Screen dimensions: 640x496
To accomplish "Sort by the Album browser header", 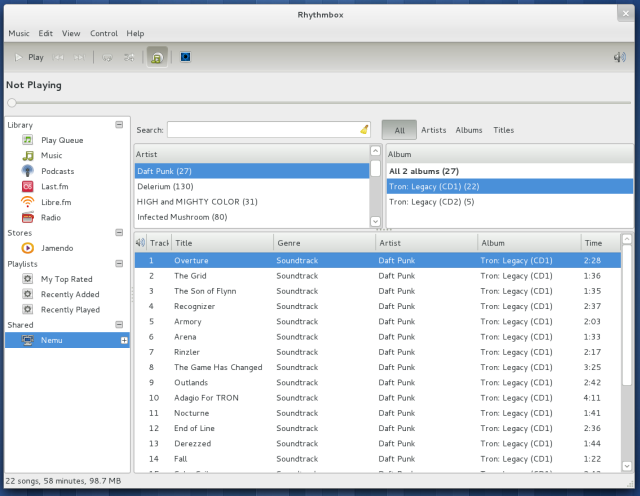I will 510,154.
